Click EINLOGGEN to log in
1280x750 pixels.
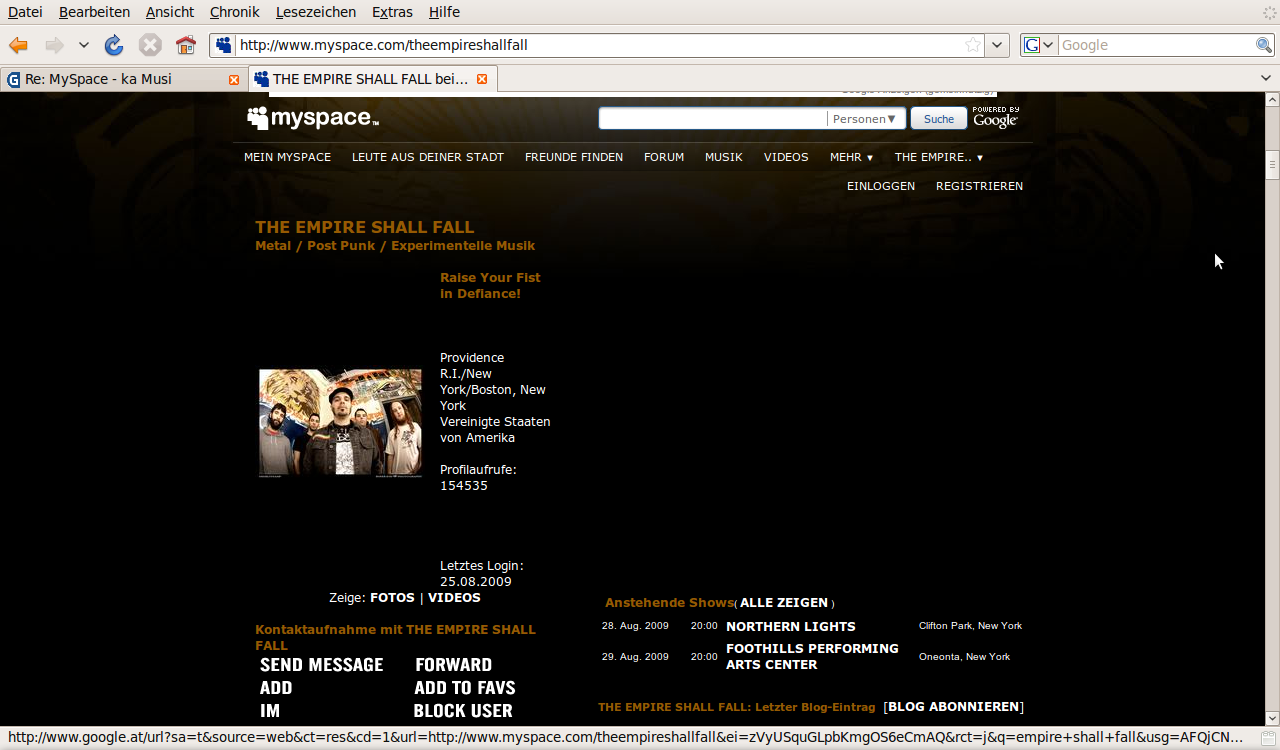point(881,186)
